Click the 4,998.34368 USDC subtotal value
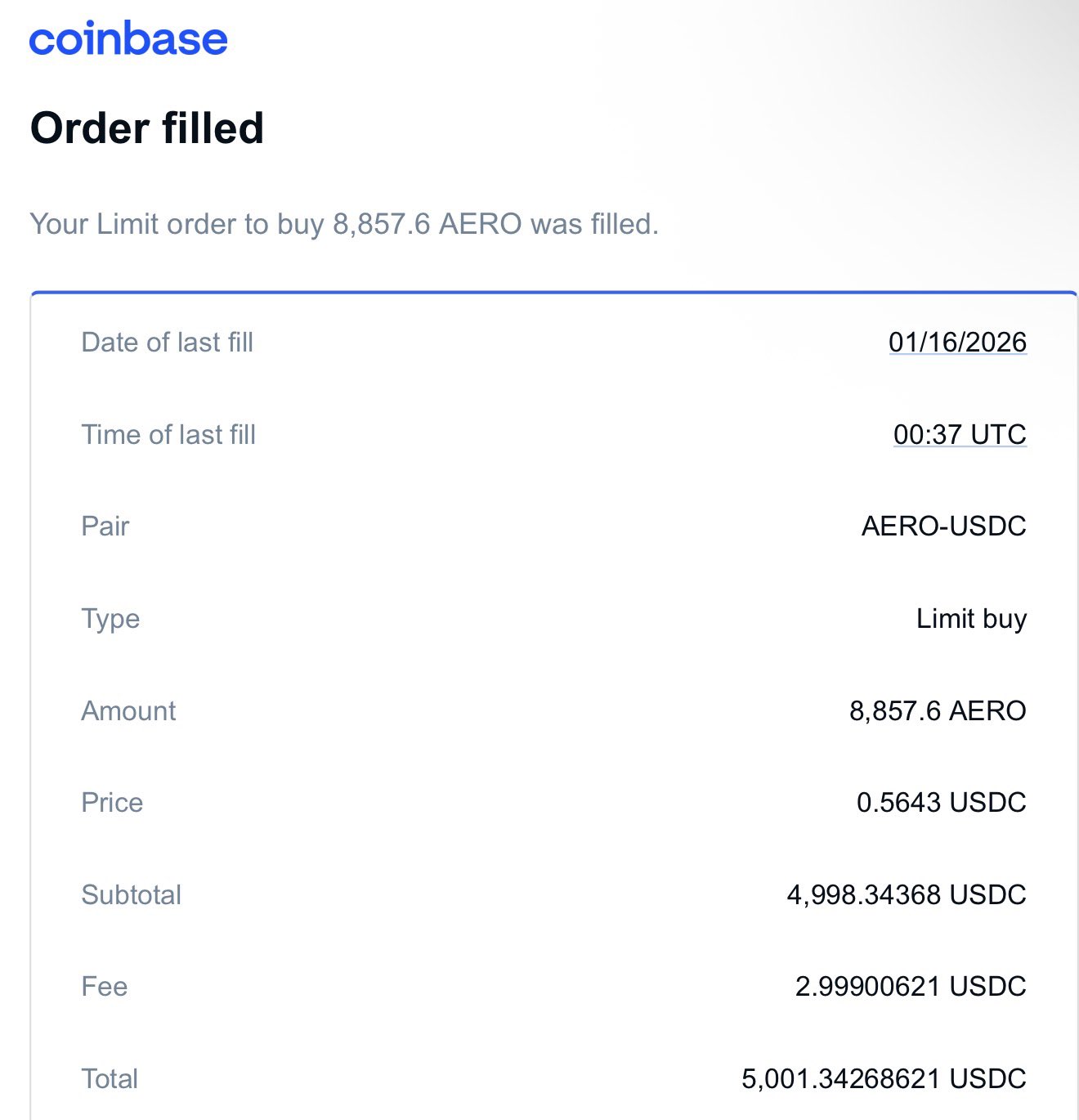This screenshot has height=1120, width=1079. [x=907, y=894]
